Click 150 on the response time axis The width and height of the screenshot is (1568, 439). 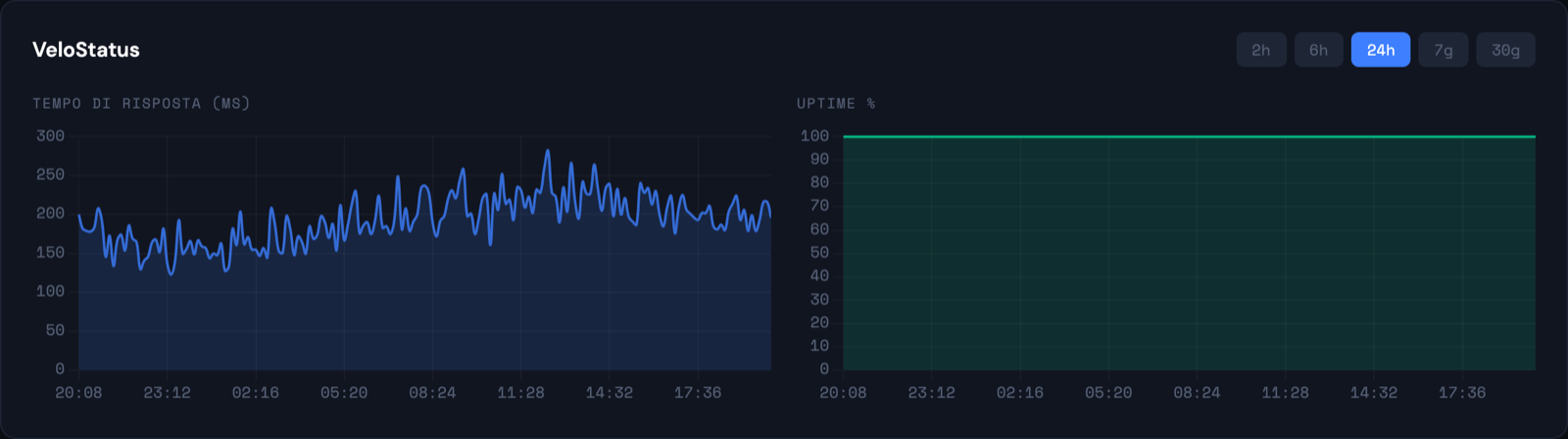[51, 253]
